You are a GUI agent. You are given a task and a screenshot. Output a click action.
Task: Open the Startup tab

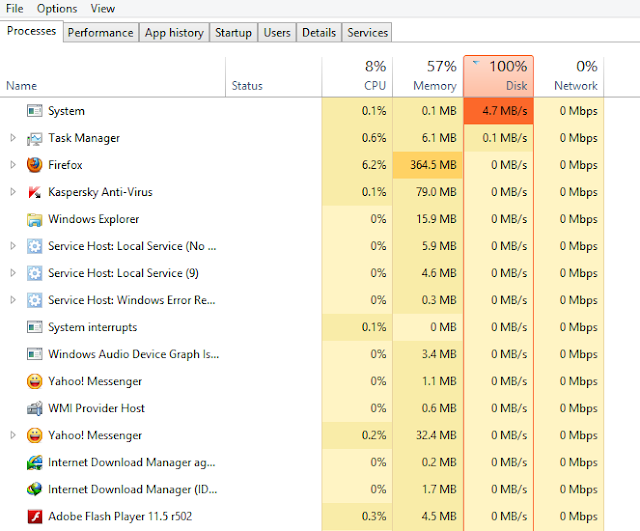pos(233,33)
